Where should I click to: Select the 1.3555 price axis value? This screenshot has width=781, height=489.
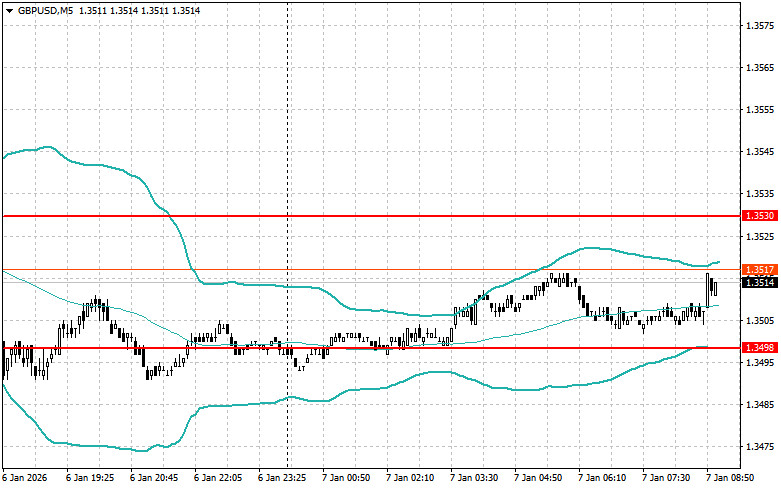click(x=760, y=110)
